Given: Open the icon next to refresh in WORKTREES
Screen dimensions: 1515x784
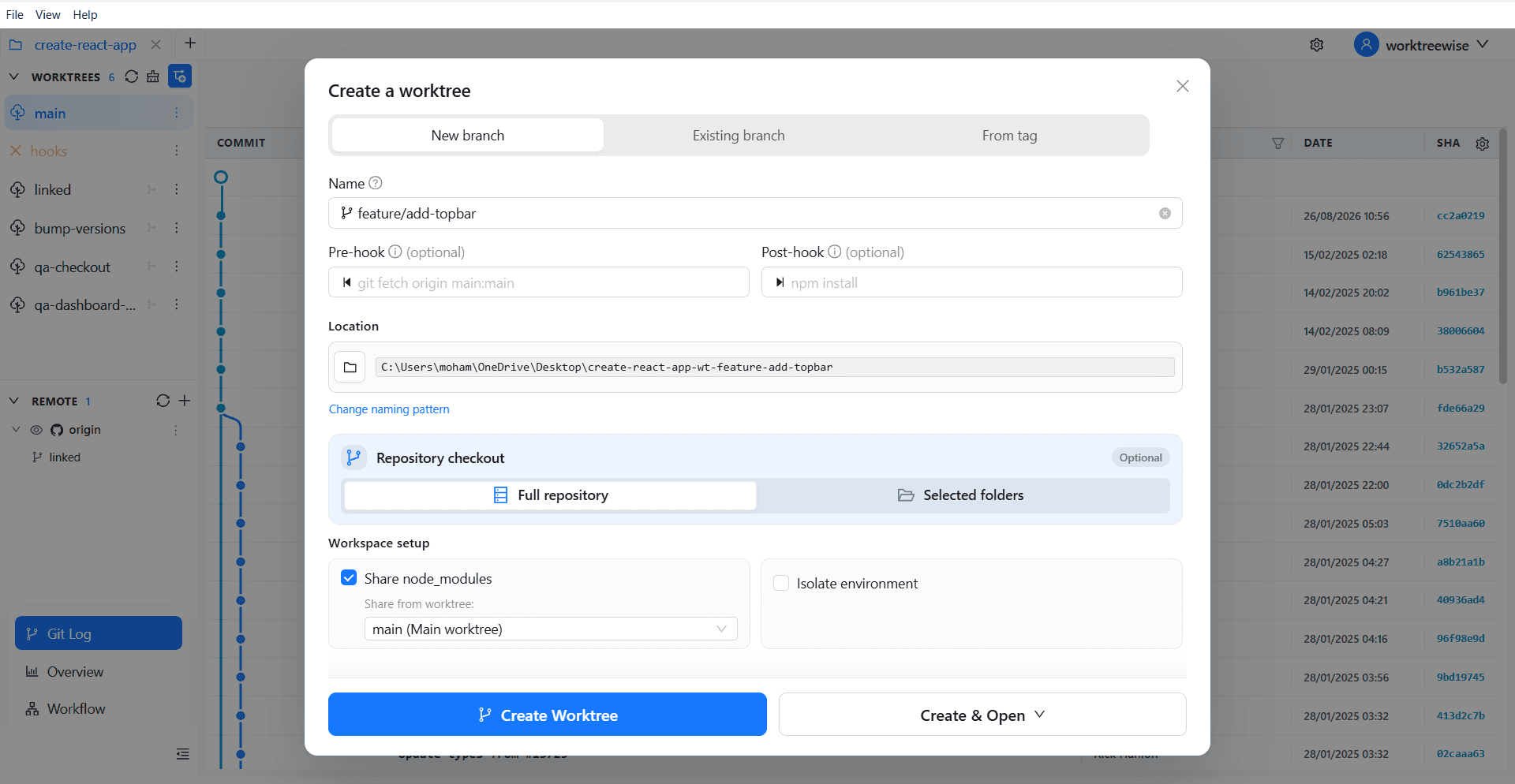Looking at the screenshot, I should point(153,77).
